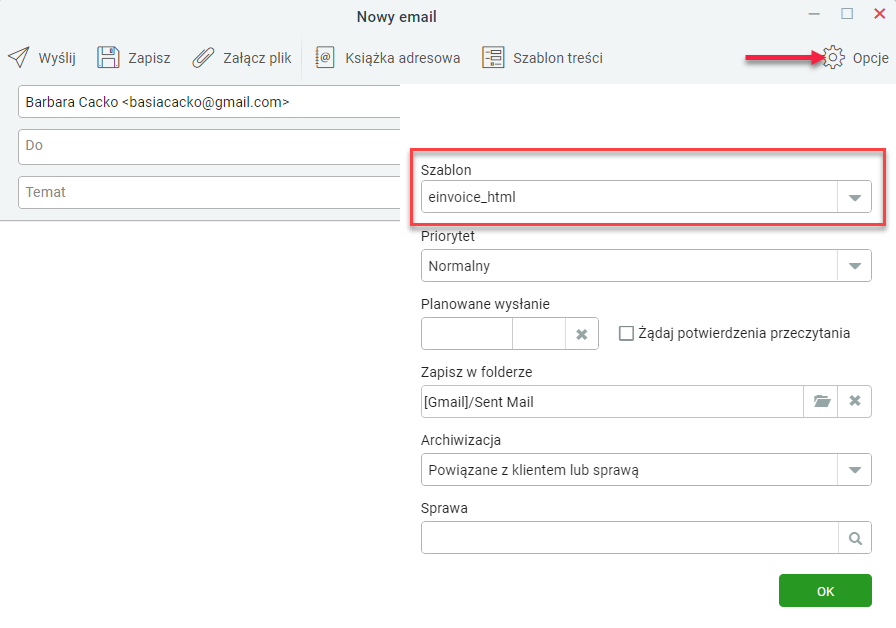Click the Opcje gear icon

[833, 58]
